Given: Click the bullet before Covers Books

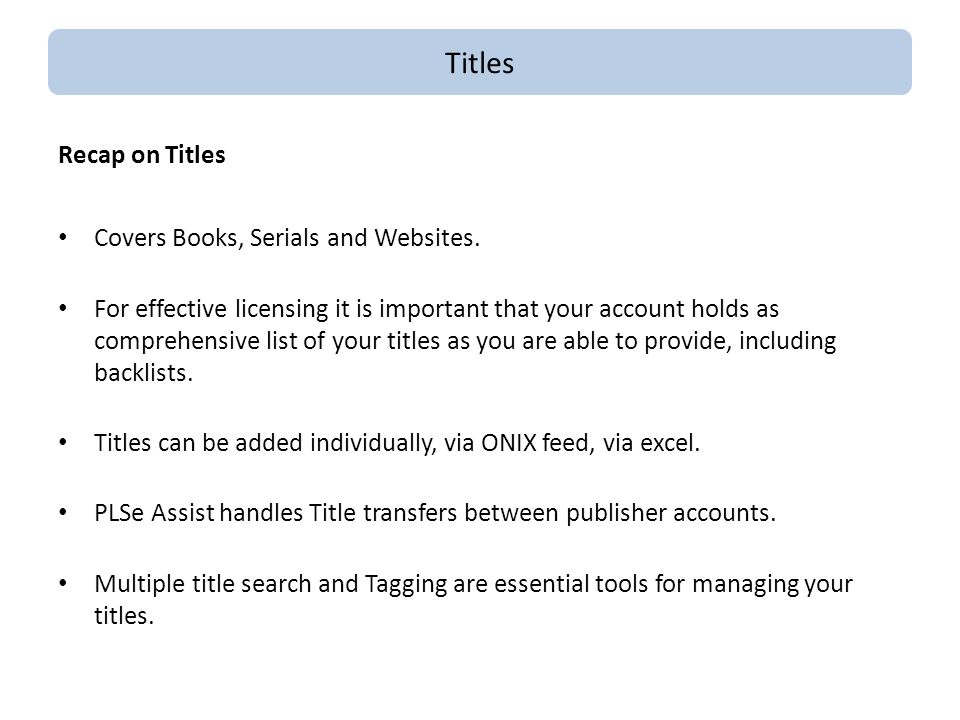Looking at the screenshot, I should click(x=63, y=237).
